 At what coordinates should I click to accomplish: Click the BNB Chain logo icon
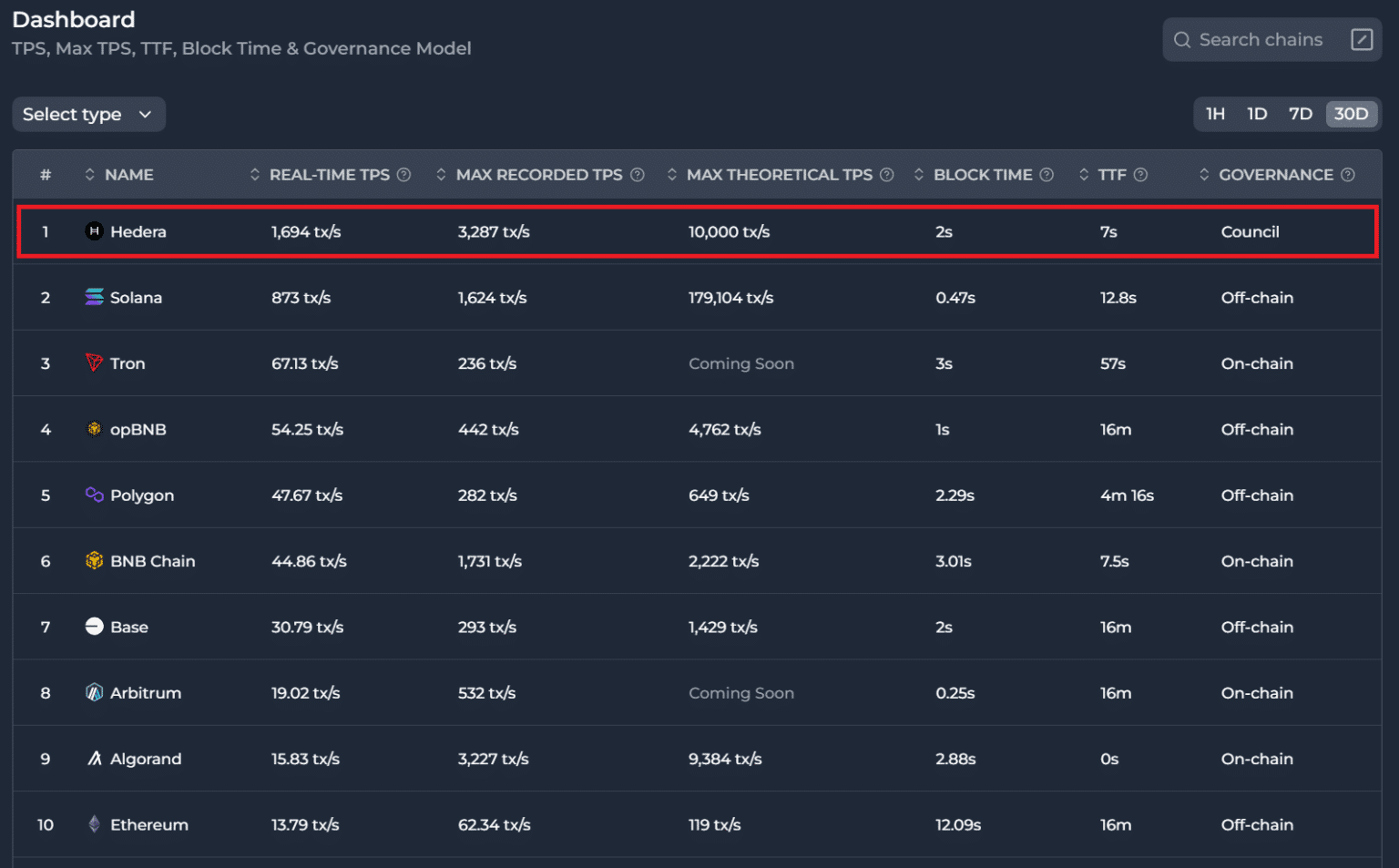point(94,561)
